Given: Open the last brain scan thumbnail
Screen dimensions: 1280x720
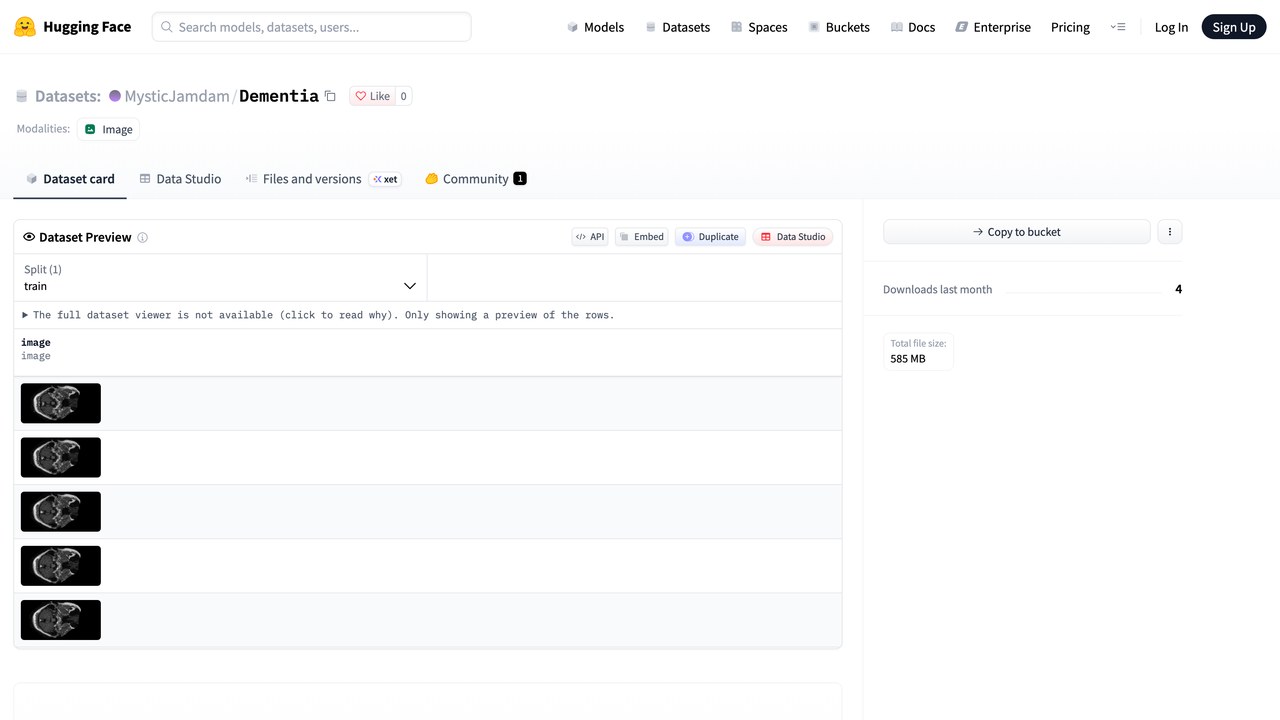Looking at the screenshot, I should pyautogui.click(x=61, y=620).
